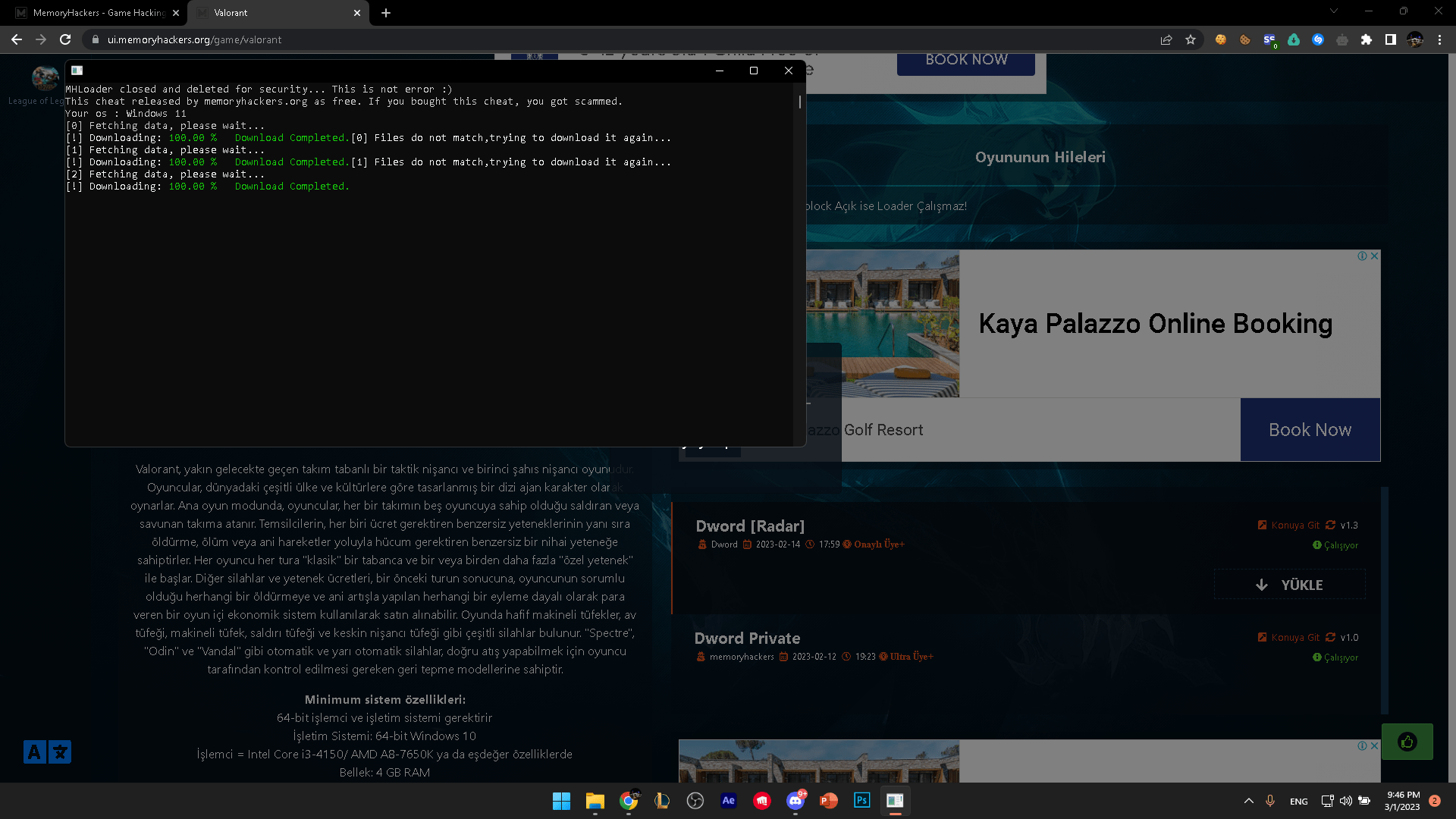Open the notification badge showing 2
This screenshot has width=1456, height=819.
[x=1435, y=801]
